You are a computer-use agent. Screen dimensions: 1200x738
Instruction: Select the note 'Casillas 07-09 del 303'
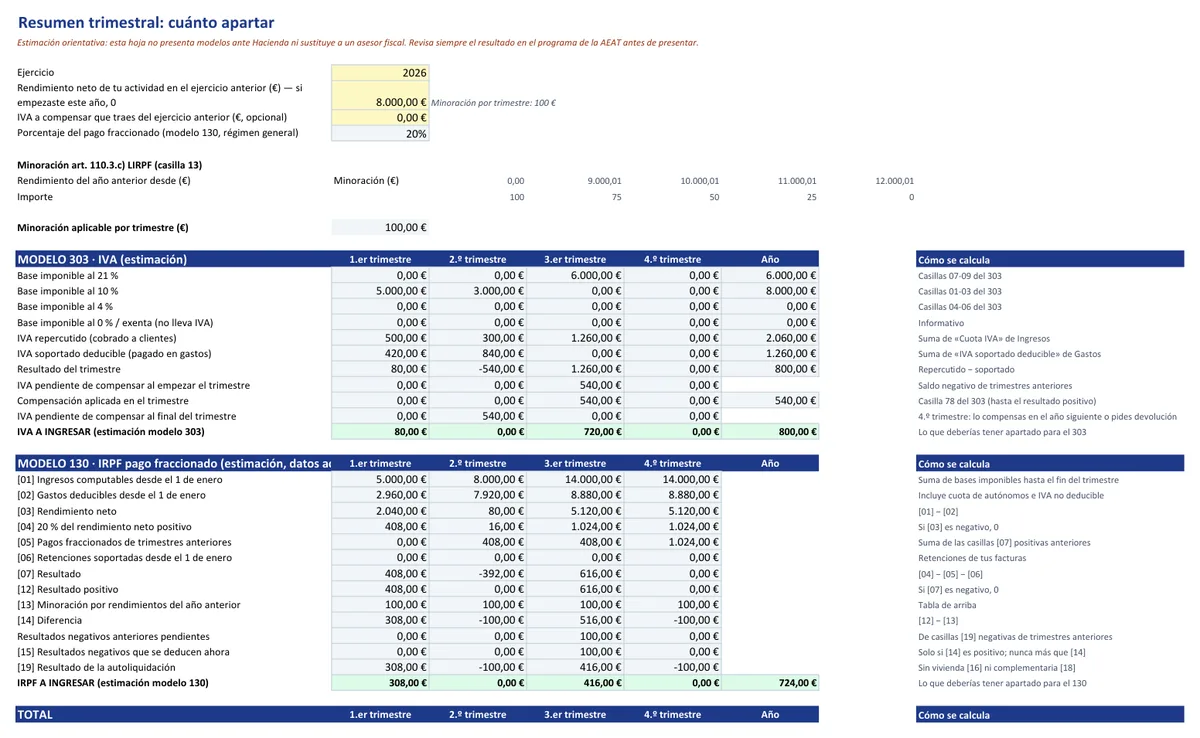click(960, 276)
